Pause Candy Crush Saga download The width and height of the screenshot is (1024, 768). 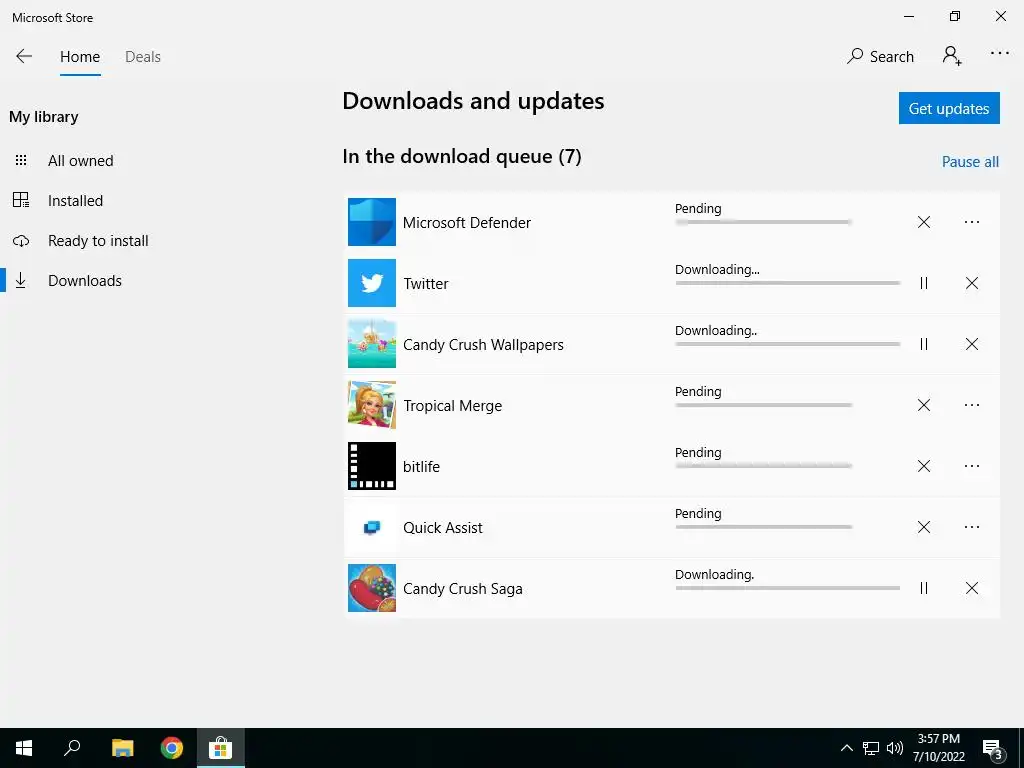click(923, 588)
